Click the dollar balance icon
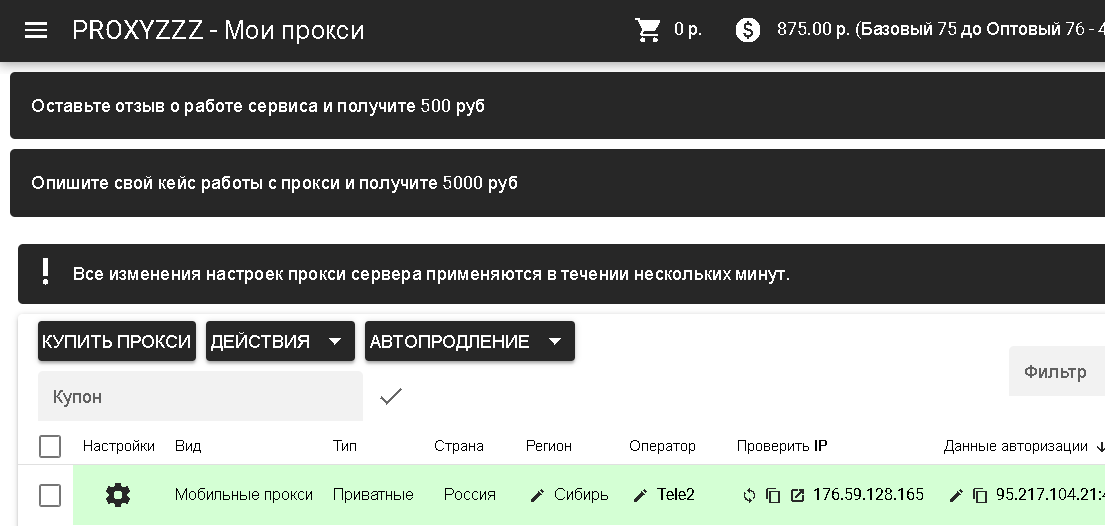The width and height of the screenshot is (1105, 526). (748, 30)
